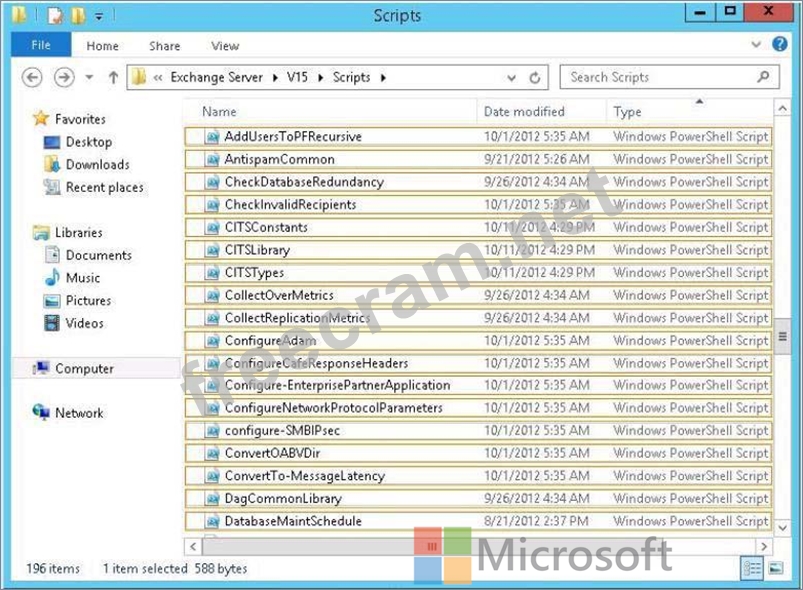
Task: Open the Pictures library
Action: tap(88, 301)
